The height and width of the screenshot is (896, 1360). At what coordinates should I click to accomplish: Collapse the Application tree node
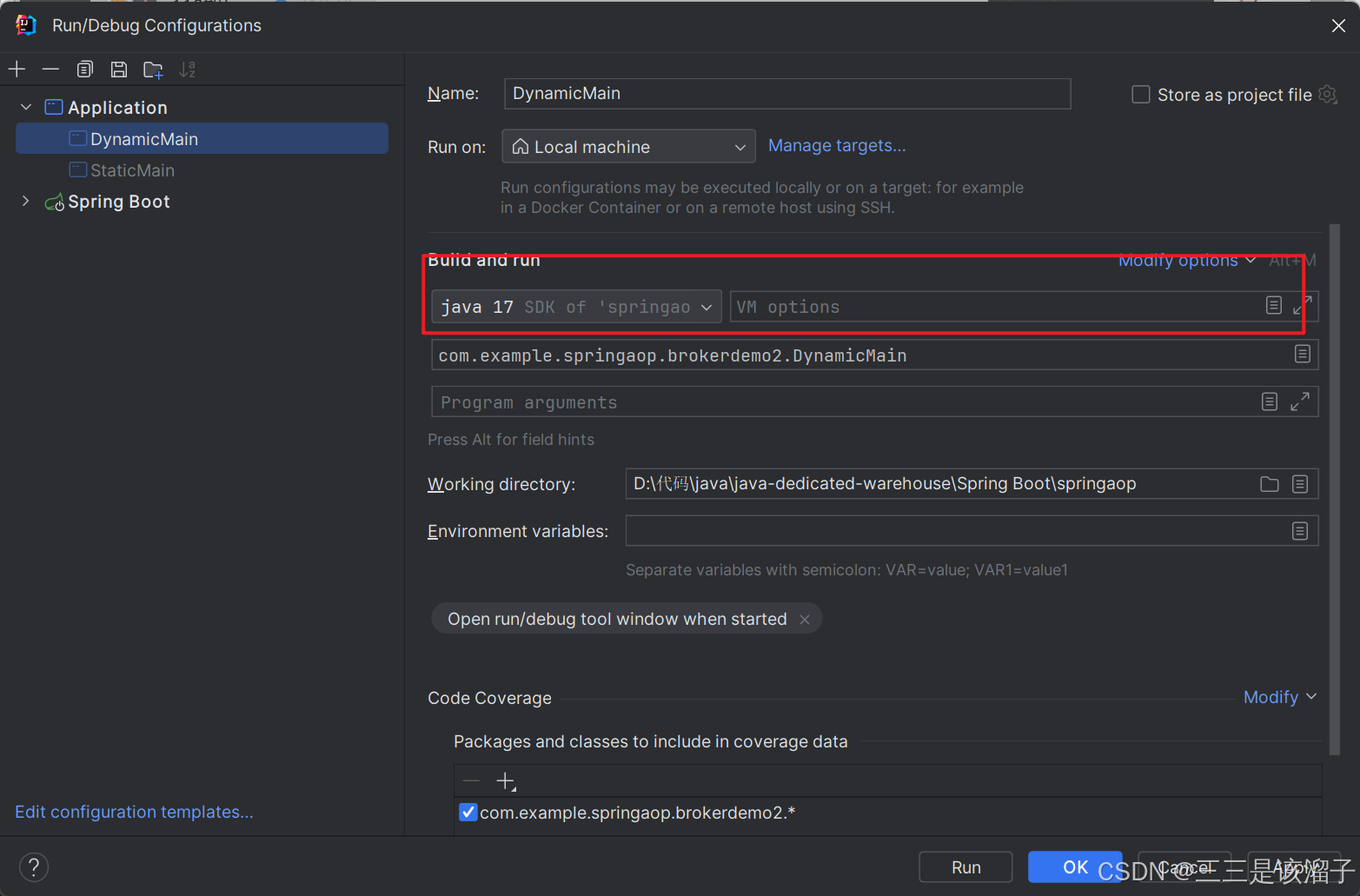[x=26, y=106]
